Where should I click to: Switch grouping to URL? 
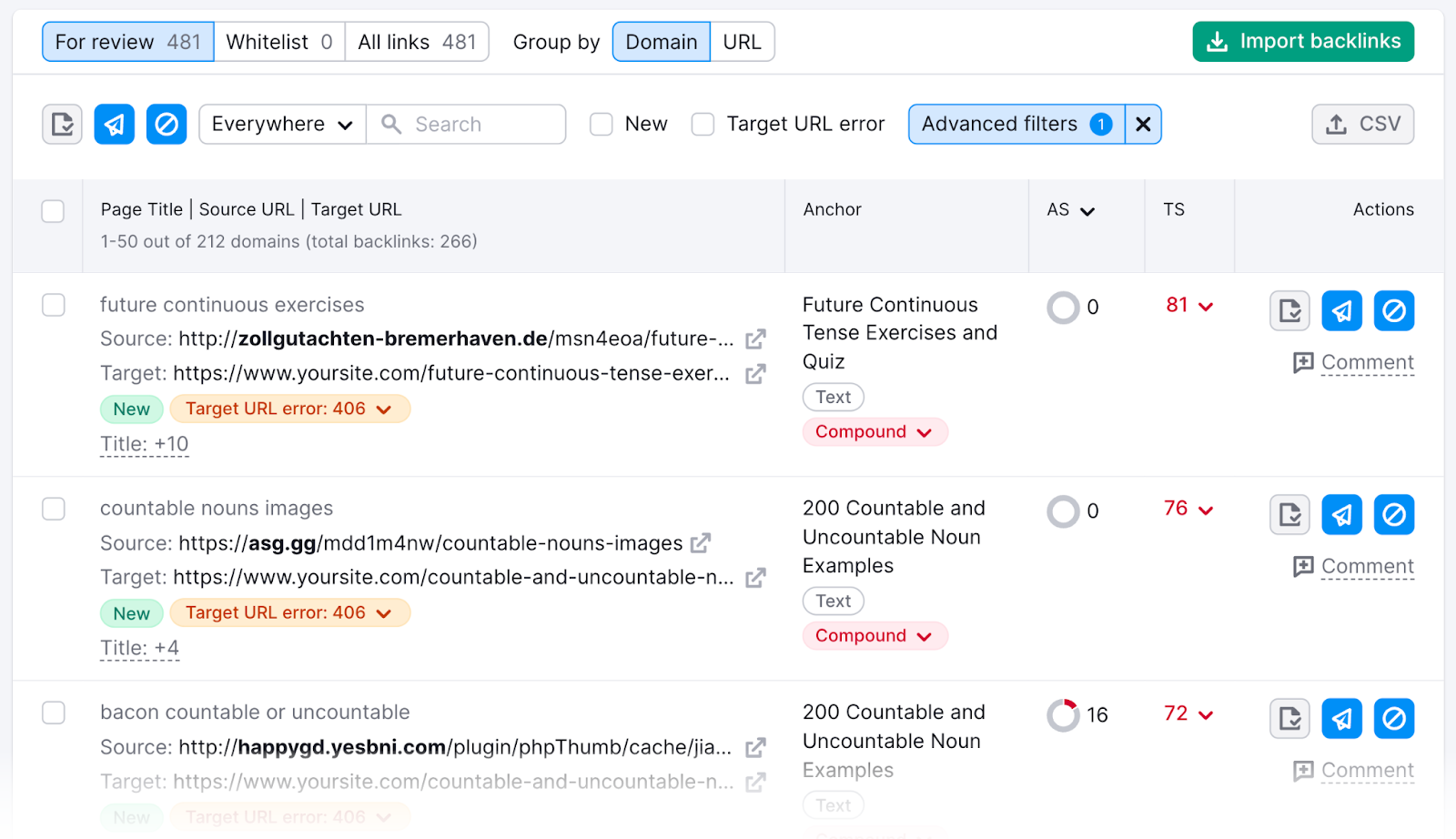(742, 41)
